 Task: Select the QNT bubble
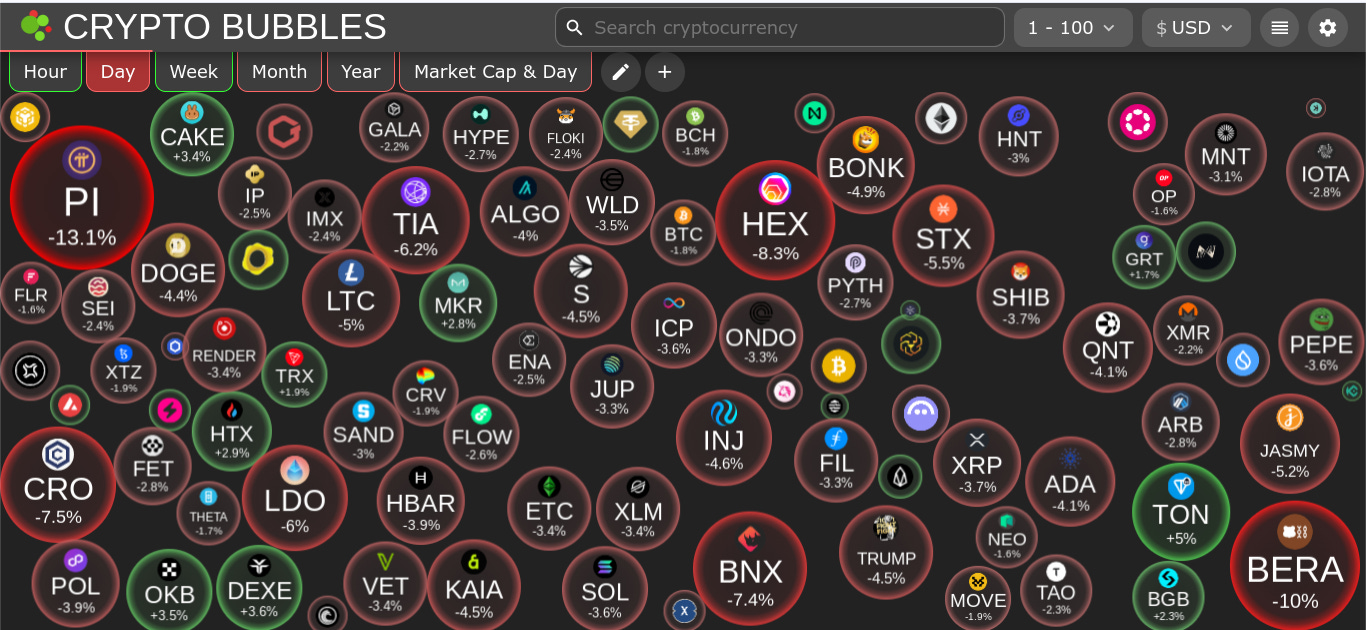click(1107, 347)
